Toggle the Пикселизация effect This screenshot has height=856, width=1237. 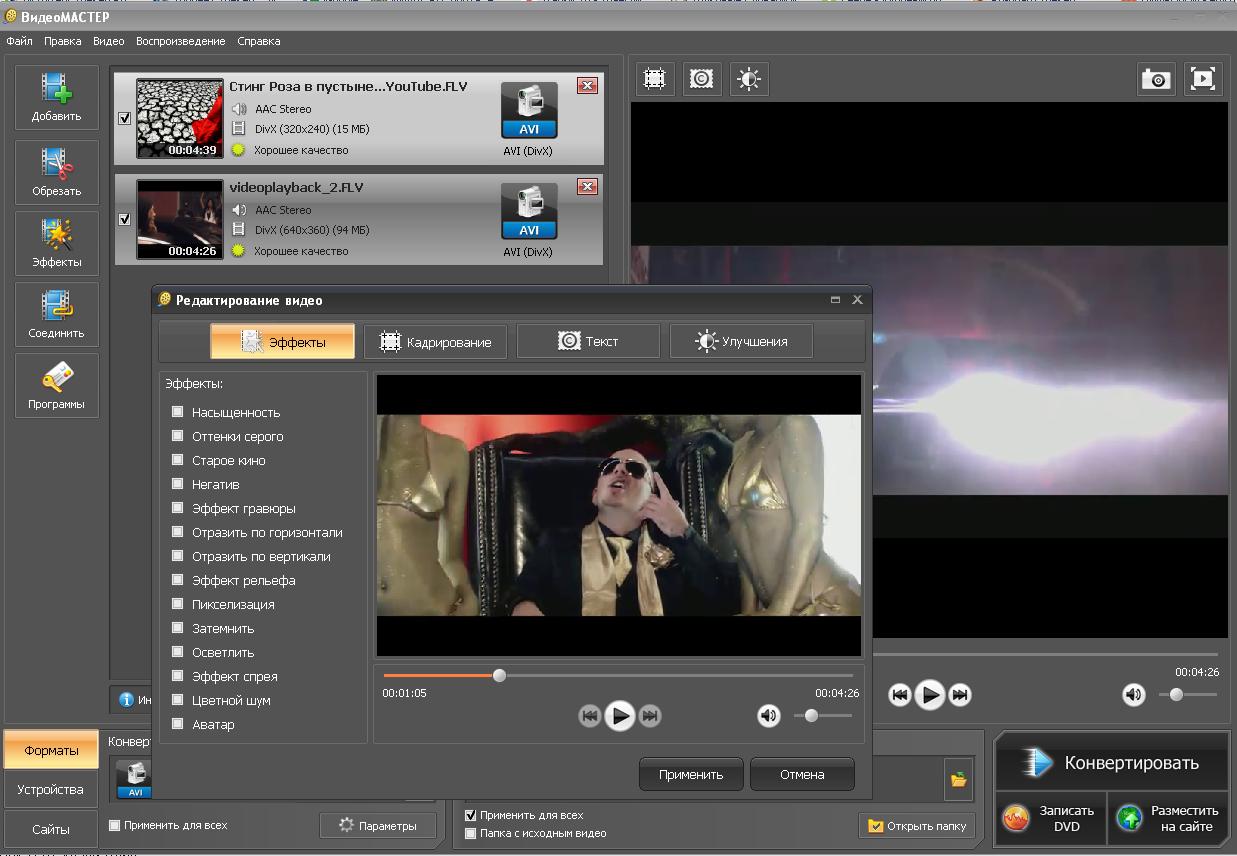[178, 604]
